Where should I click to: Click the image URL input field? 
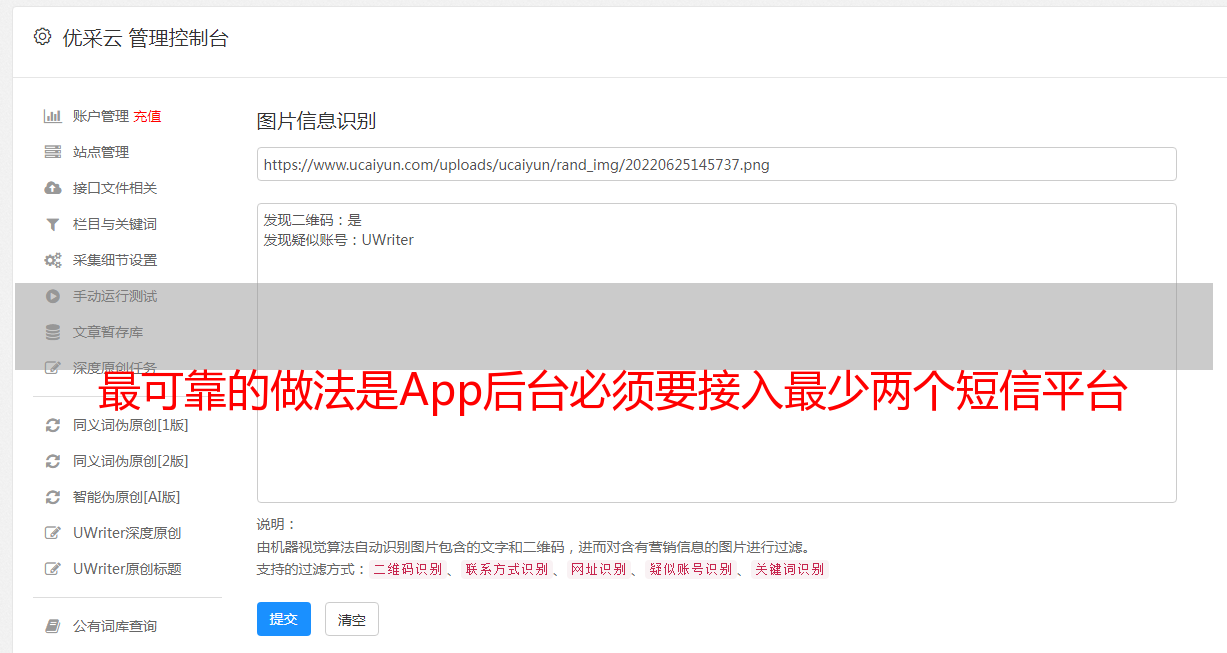[716, 164]
